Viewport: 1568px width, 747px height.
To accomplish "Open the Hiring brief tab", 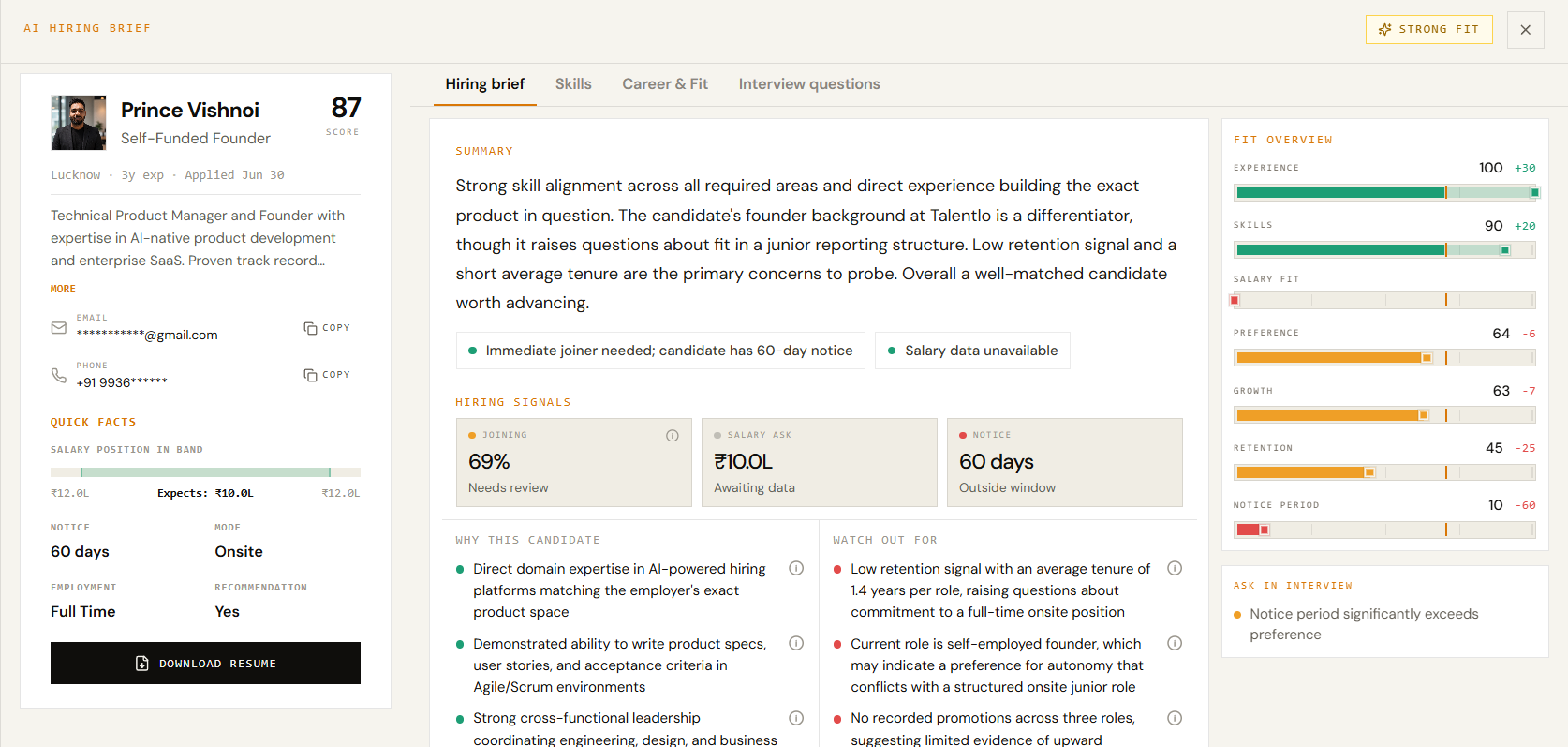I will point(484,84).
